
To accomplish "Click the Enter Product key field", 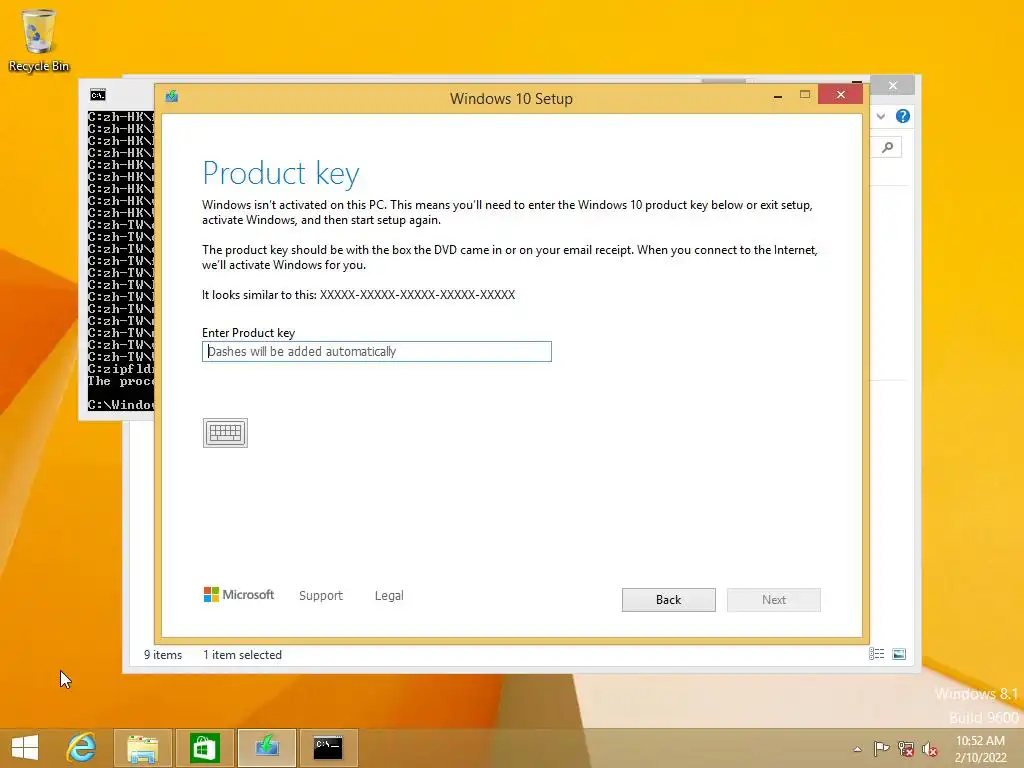I will 377,351.
